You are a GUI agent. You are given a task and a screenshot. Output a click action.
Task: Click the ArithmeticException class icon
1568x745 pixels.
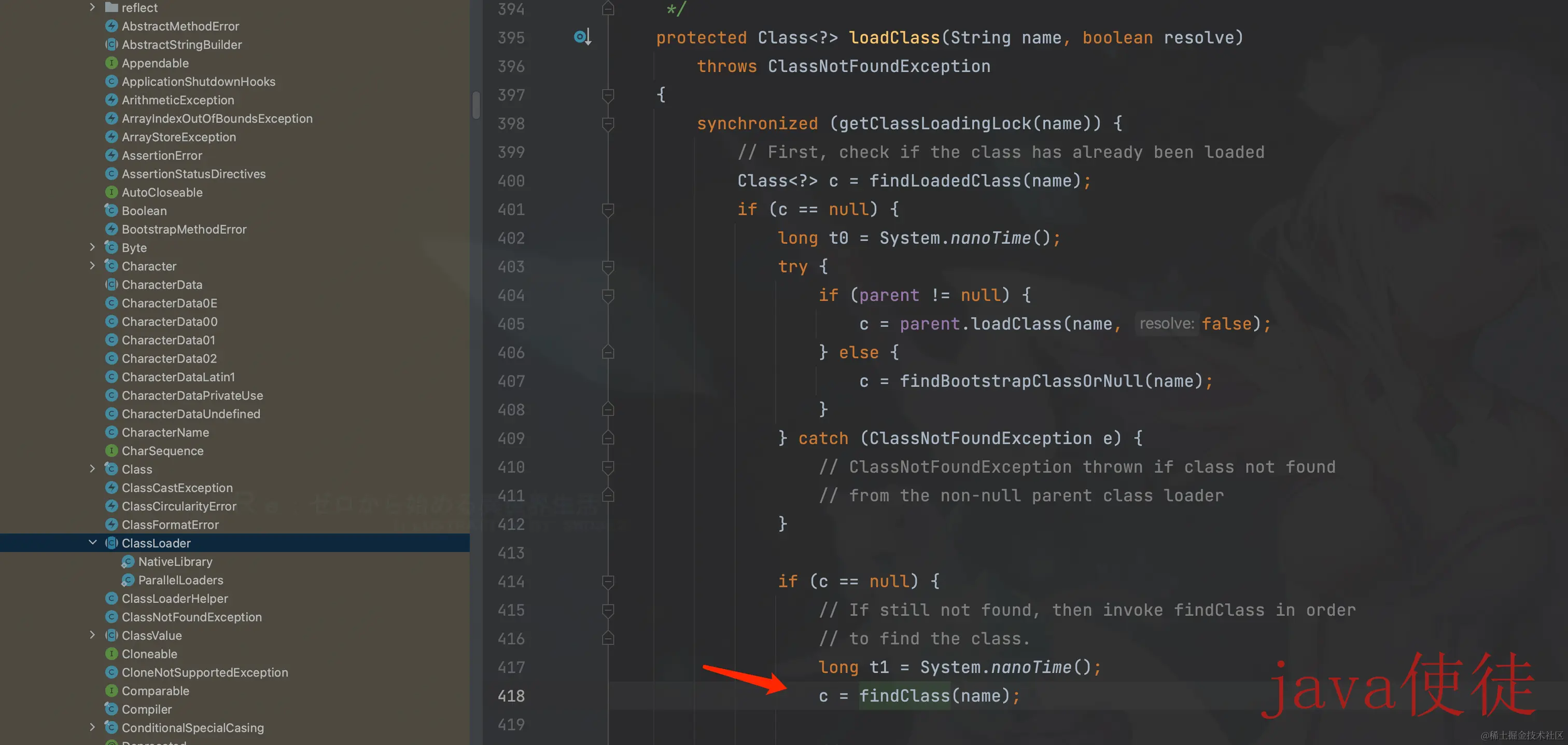[111, 100]
